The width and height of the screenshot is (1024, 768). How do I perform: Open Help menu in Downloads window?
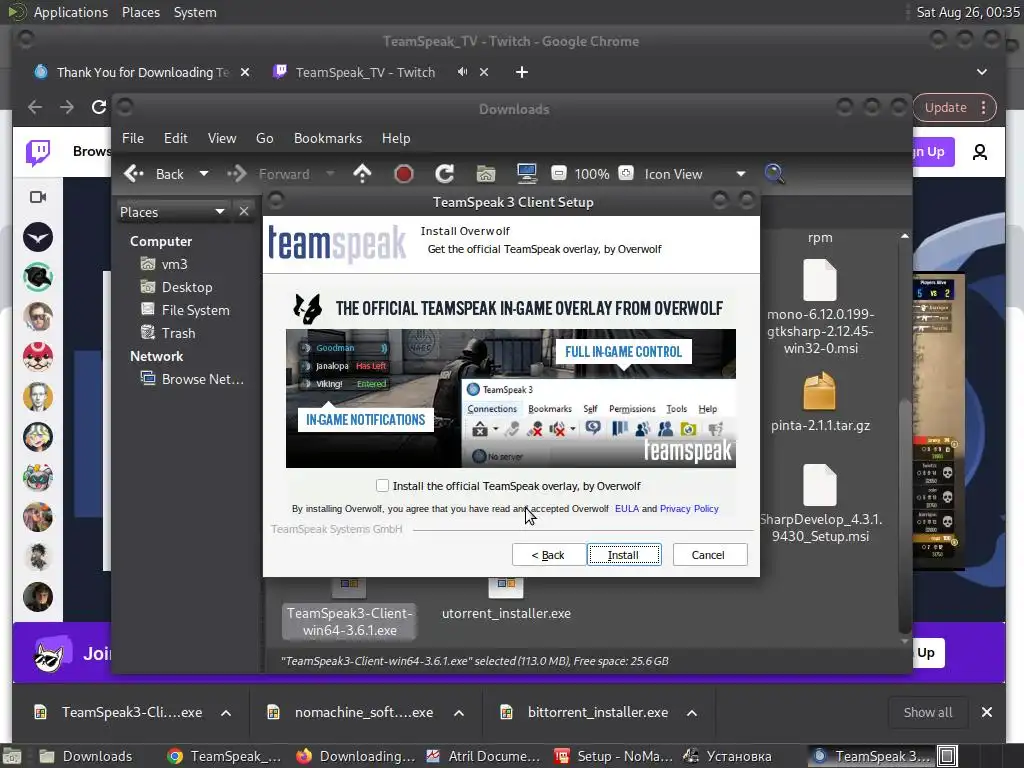396,138
